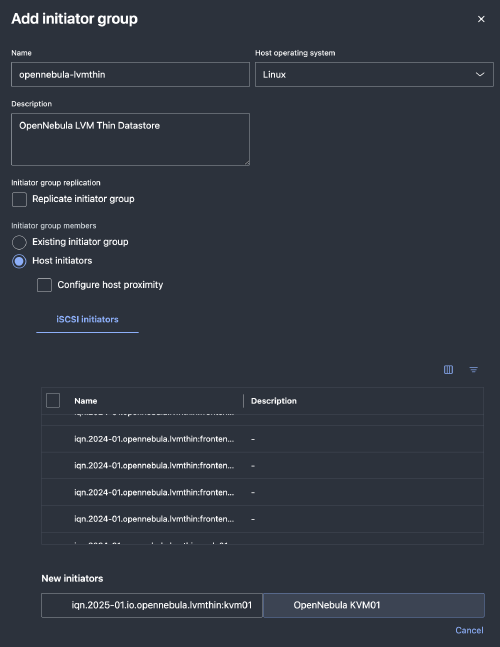Click the OpenNebula KVM01 description field
500x647 pixels.
coord(374,605)
